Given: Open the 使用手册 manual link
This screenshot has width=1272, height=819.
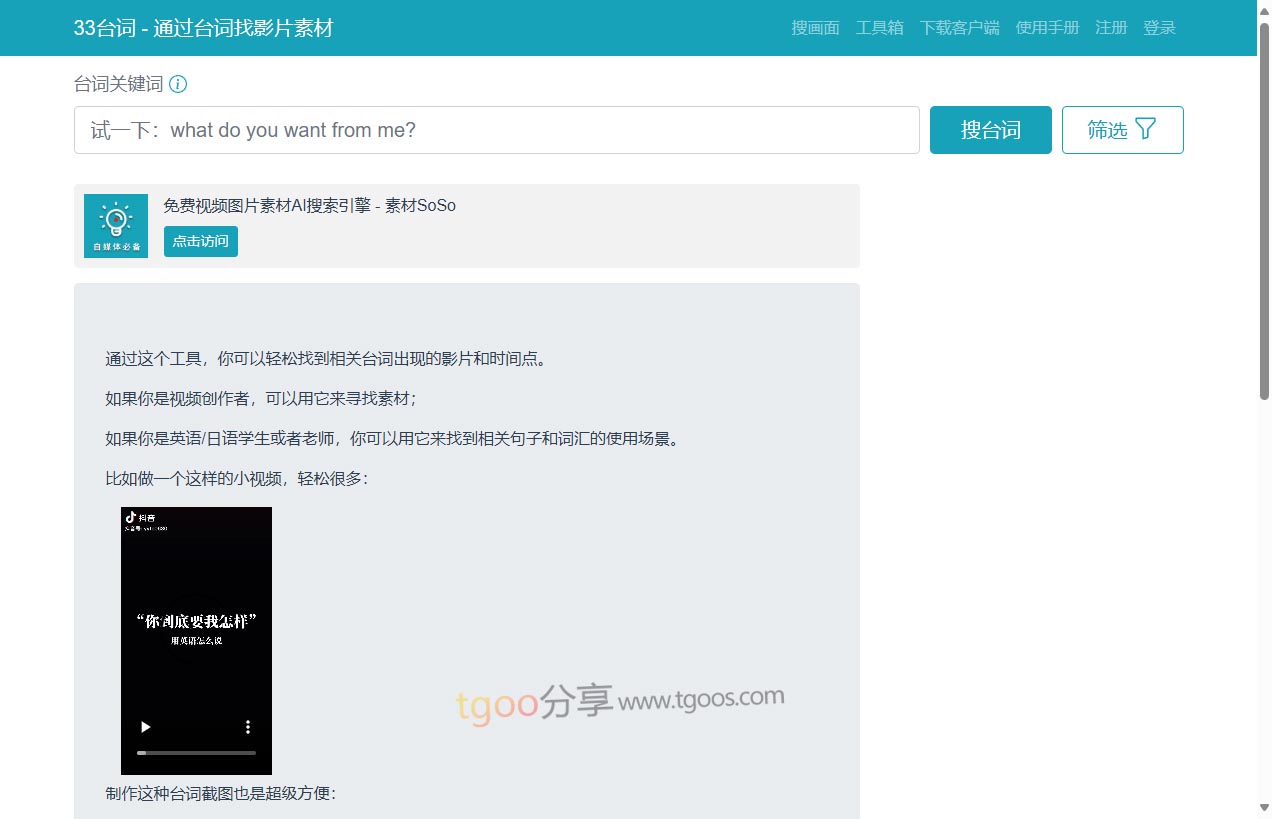Looking at the screenshot, I should point(1047,28).
